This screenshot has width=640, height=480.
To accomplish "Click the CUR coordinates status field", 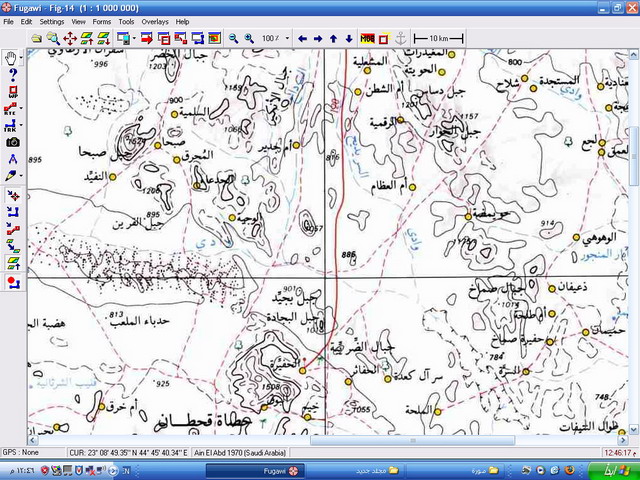I will click(129, 453).
